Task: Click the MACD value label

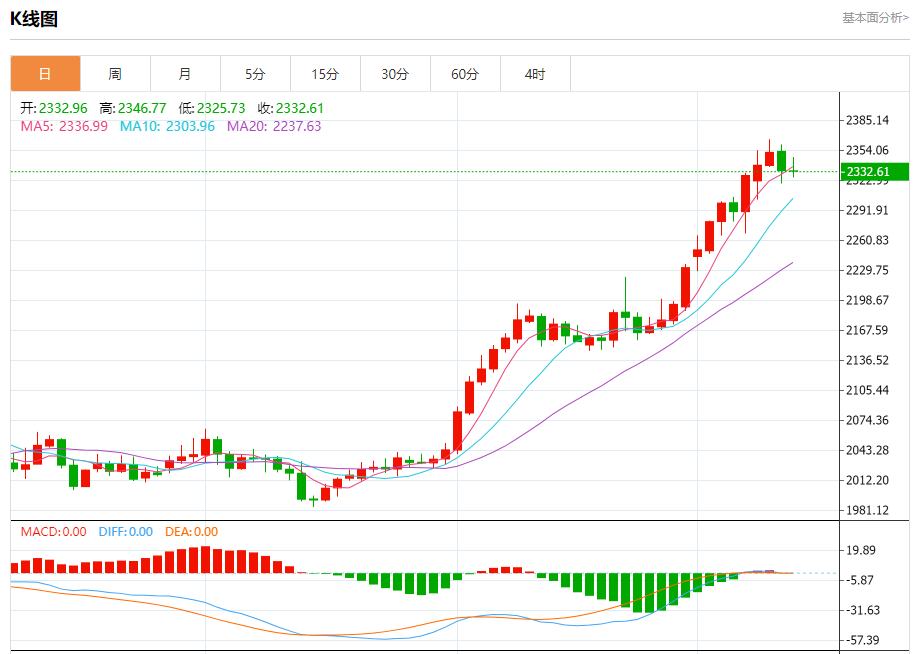Action: [x=53, y=532]
